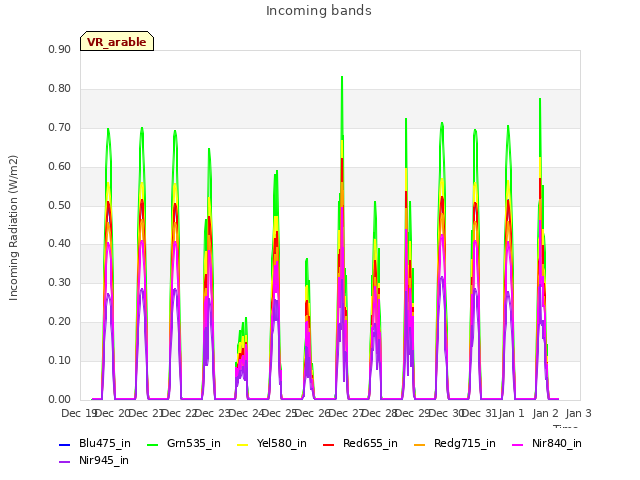Click the Incoming bands chart title
The image size is (640, 480).
(x=319, y=11)
